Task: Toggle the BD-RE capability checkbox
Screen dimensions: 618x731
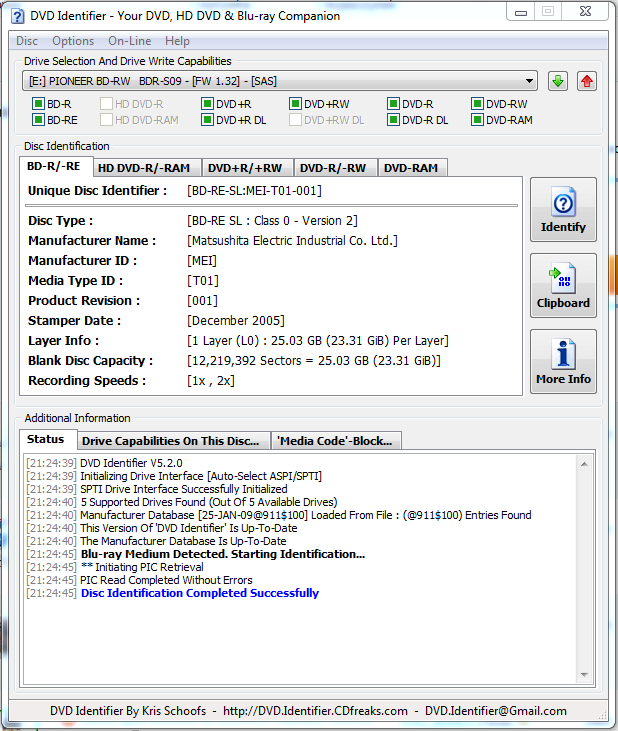Action: [38, 120]
